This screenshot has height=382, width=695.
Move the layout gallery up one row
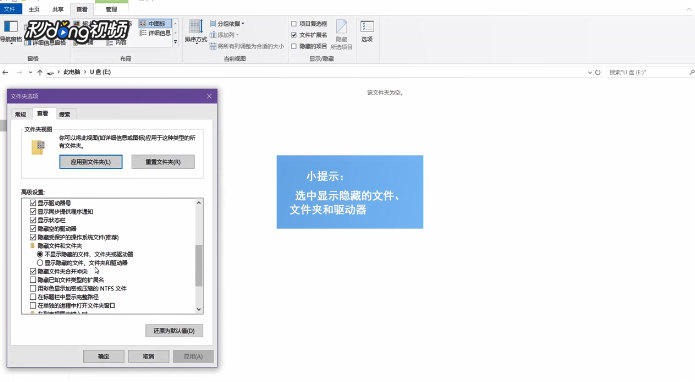(x=176, y=23)
